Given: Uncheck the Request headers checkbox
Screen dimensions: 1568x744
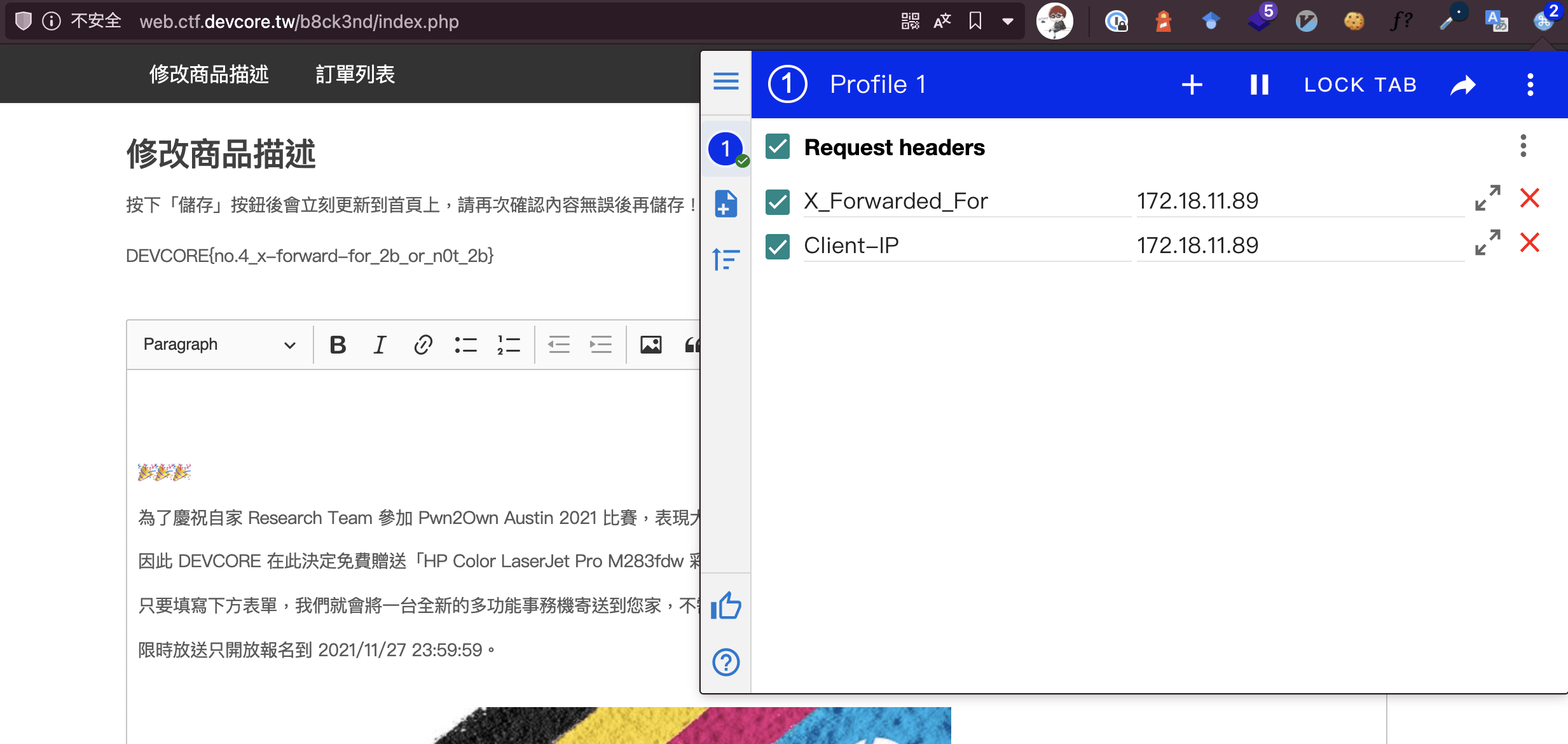Looking at the screenshot, I should pyautogui.click(x=778, y=147).
